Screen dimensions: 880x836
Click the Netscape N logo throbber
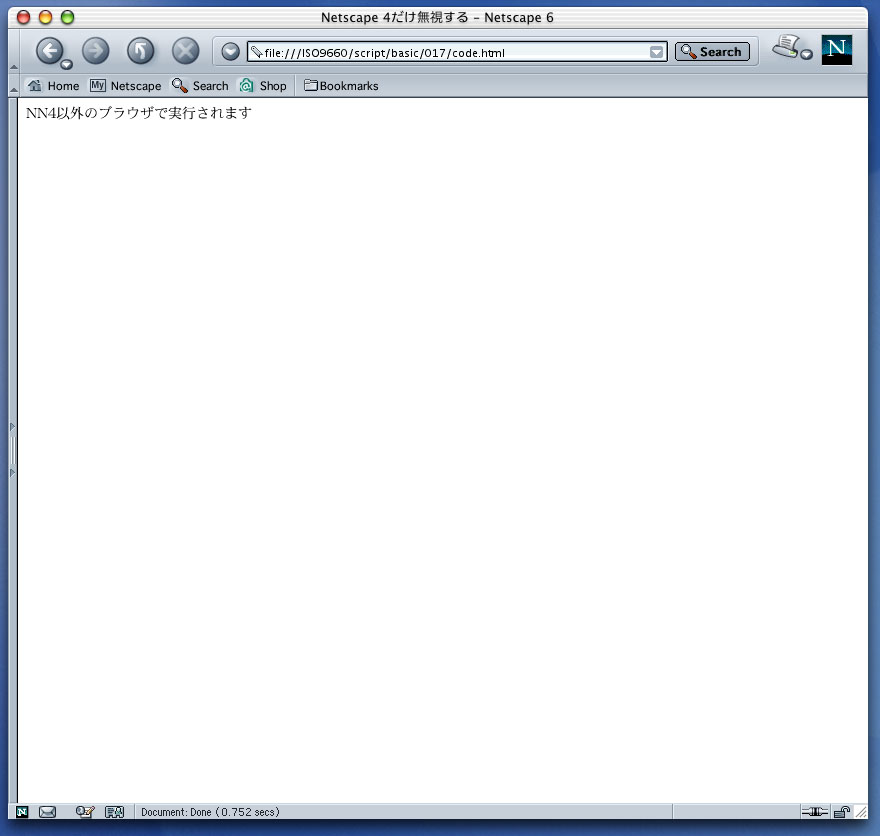pos(837,49)
